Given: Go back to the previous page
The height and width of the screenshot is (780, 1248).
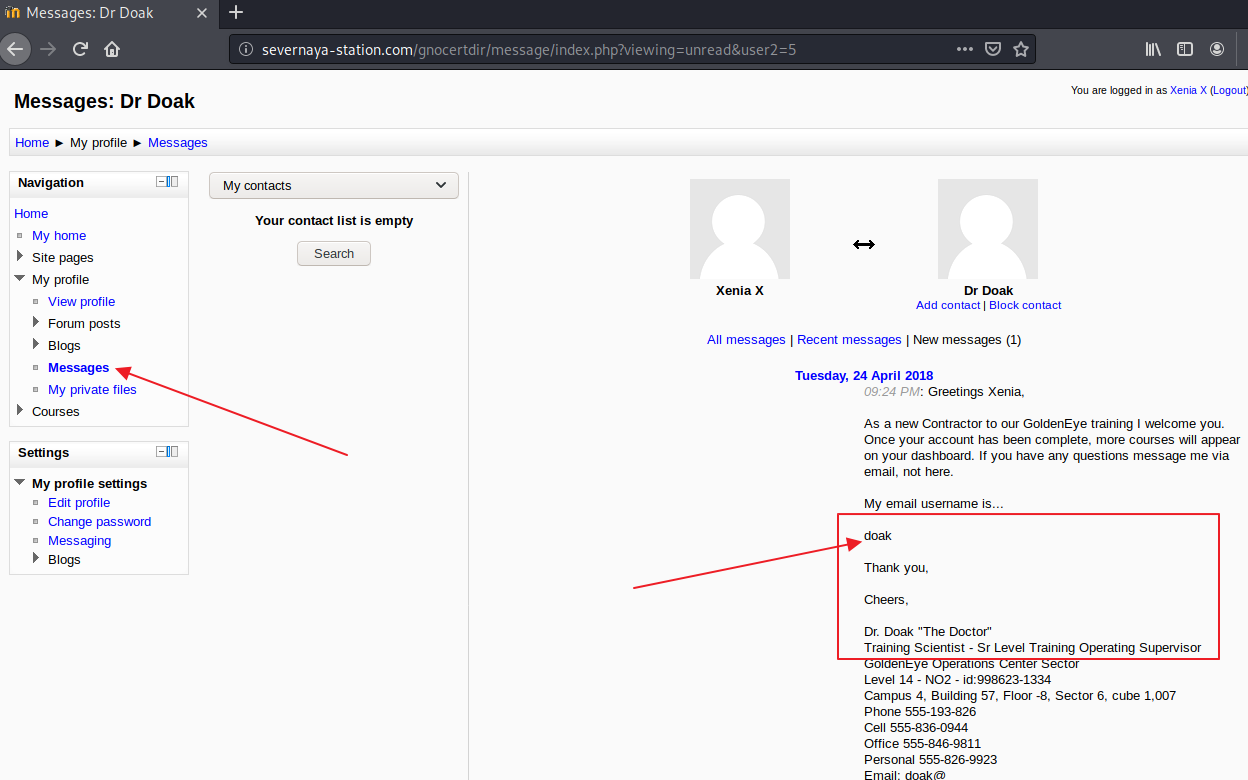Looking at the screenshot, I should 14,48.
